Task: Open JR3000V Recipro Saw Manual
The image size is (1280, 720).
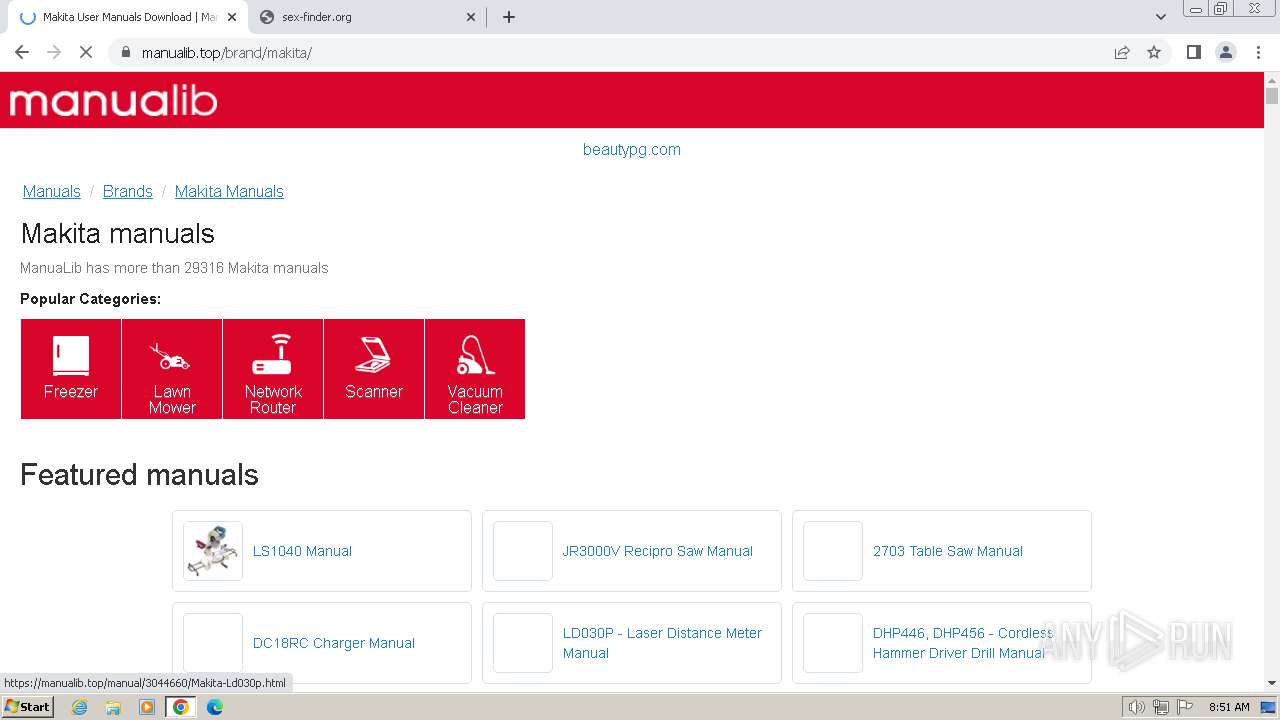Action: click(x=658, y=551)
